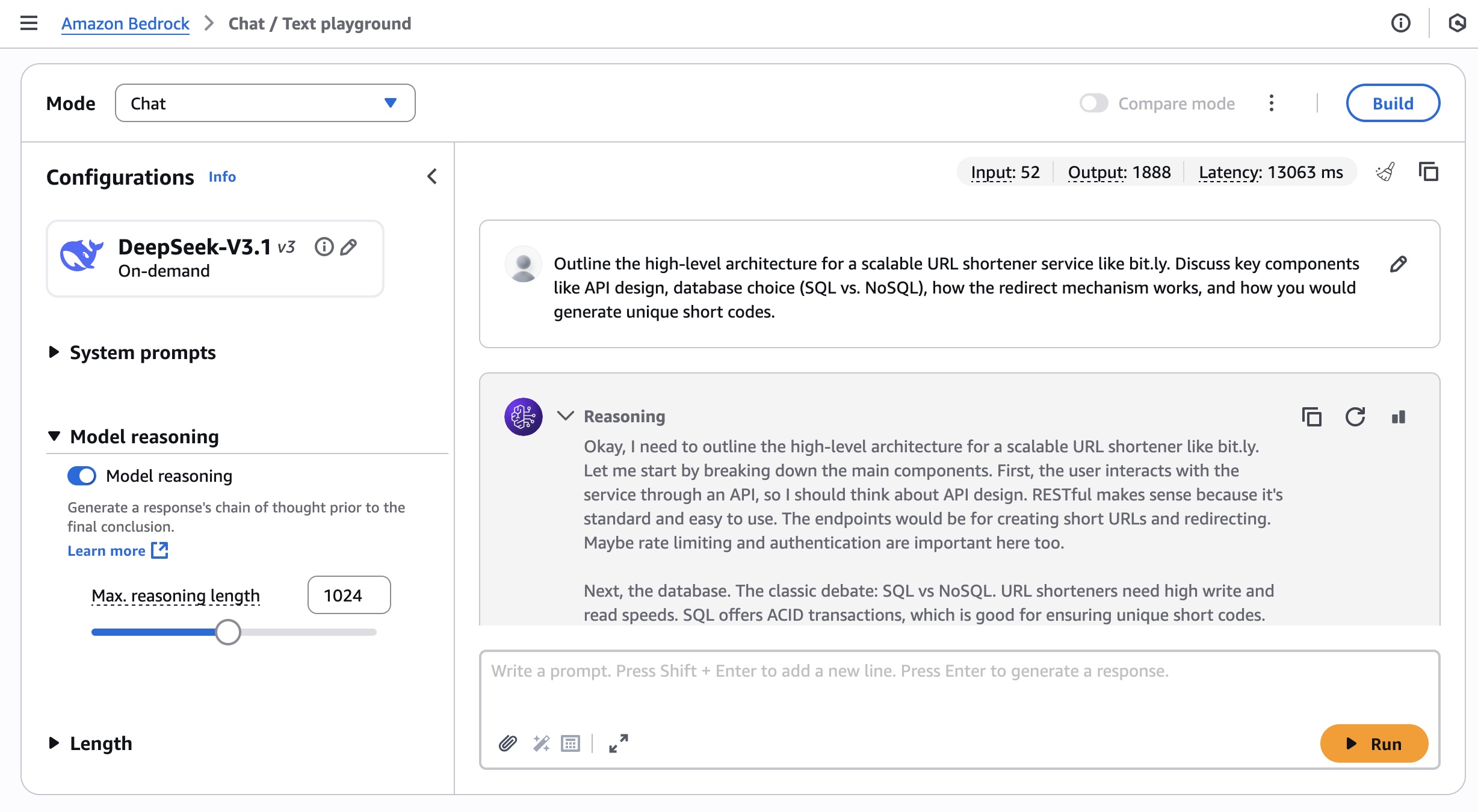Change model via DeepSeek-V3.1 pencil icon
The width and height of the screenshot is (1478, 812).
coord(348,247)
